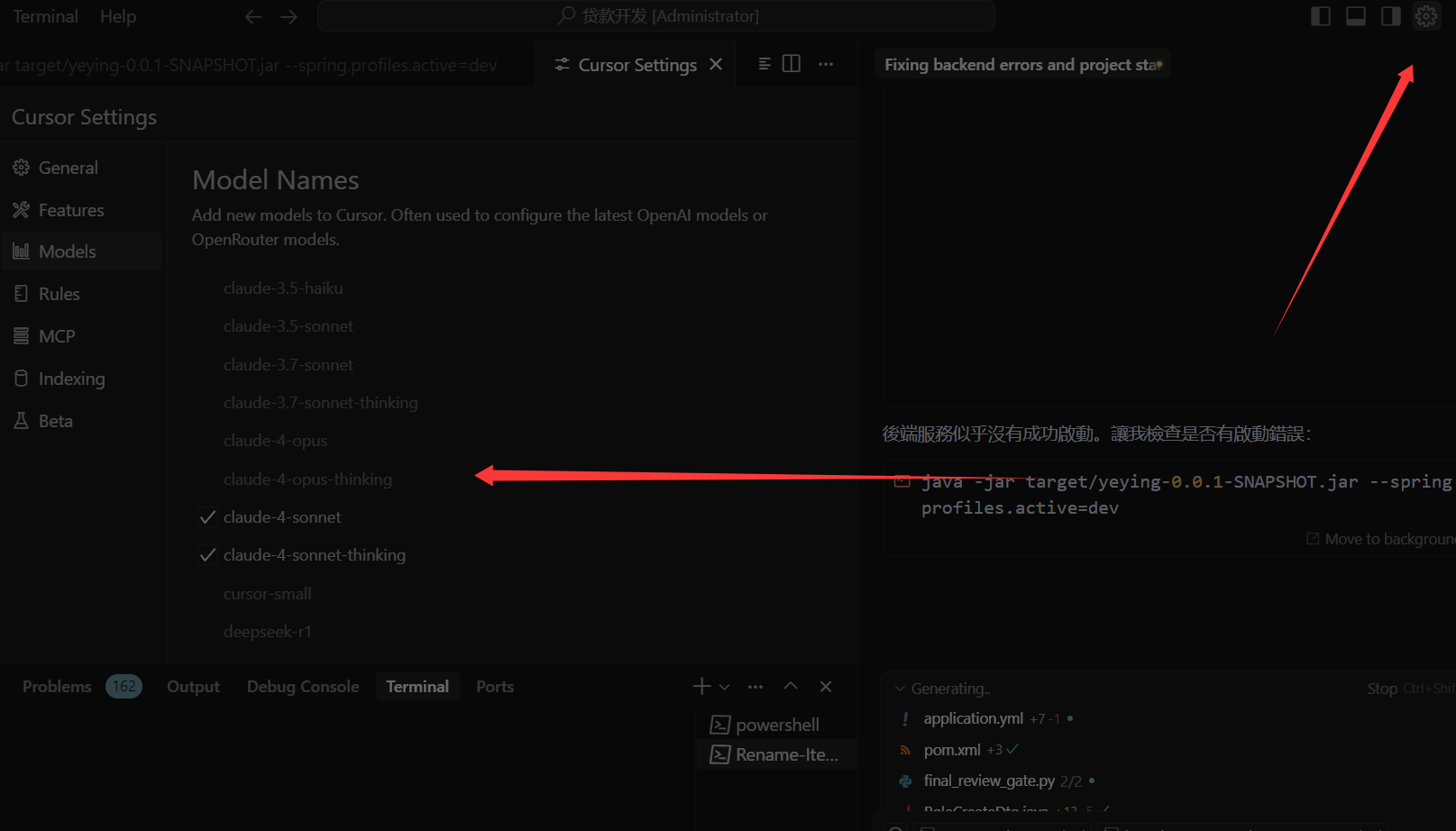
Task: Open chat tab Fixing backend errors
Action: click(1021, 65)
